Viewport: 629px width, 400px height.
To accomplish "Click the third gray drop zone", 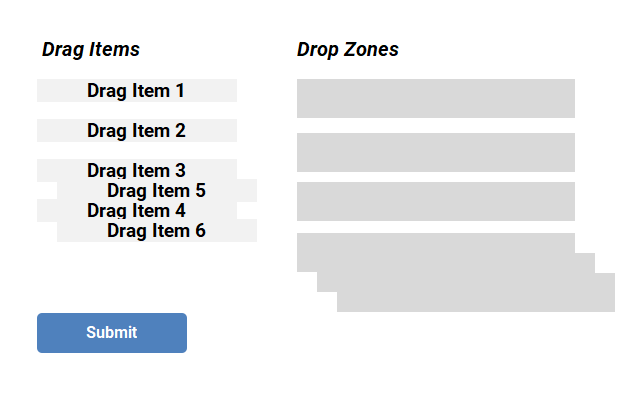I will [436, 201].
